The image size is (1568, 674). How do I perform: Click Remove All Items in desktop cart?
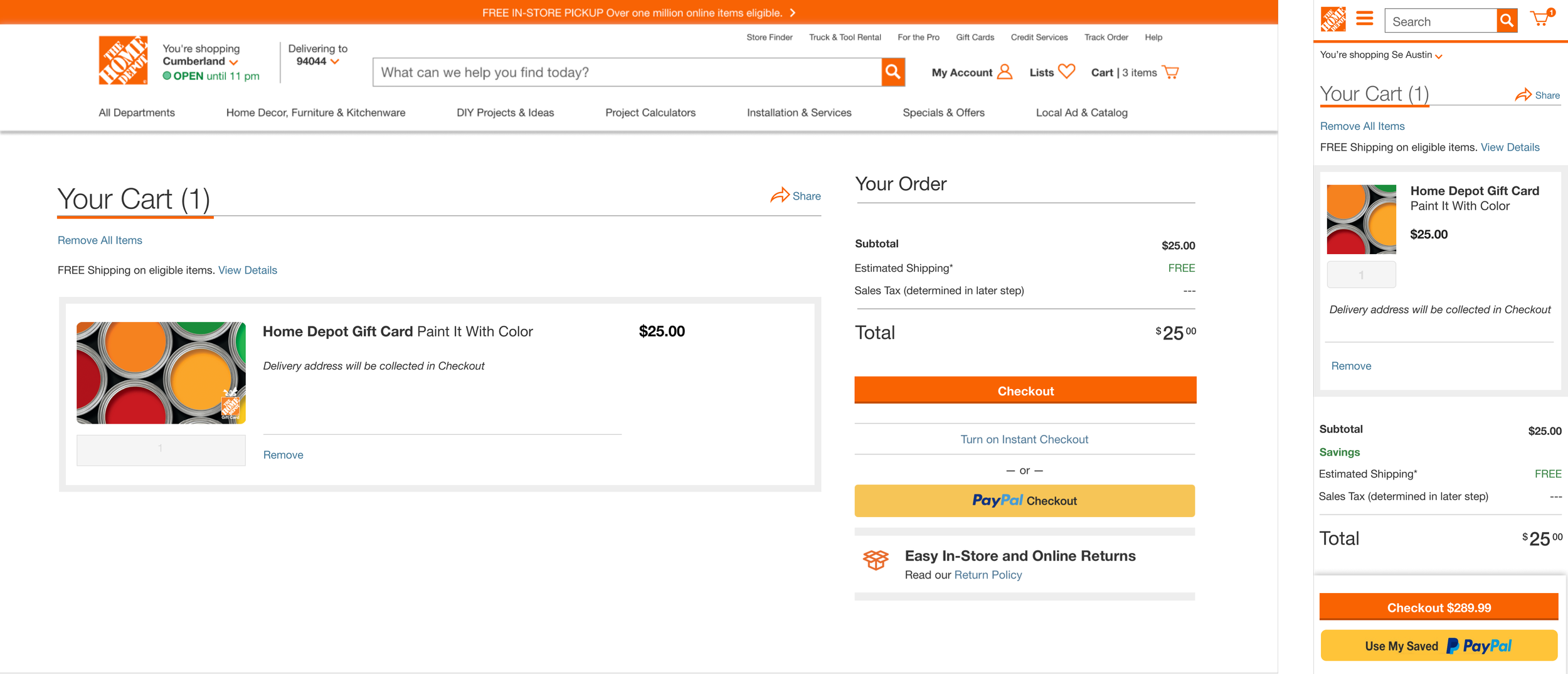100,240
